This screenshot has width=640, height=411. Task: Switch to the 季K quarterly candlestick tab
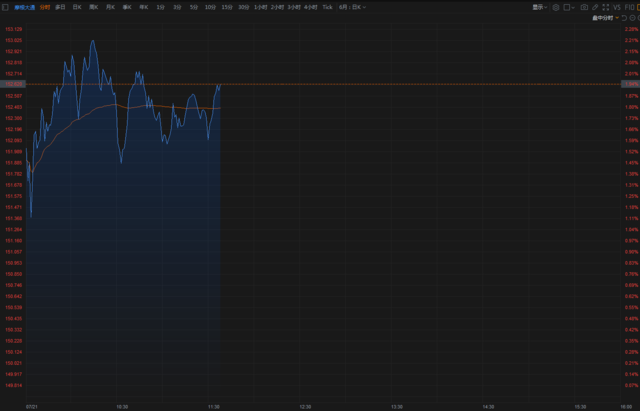click(x=127, y=7)
